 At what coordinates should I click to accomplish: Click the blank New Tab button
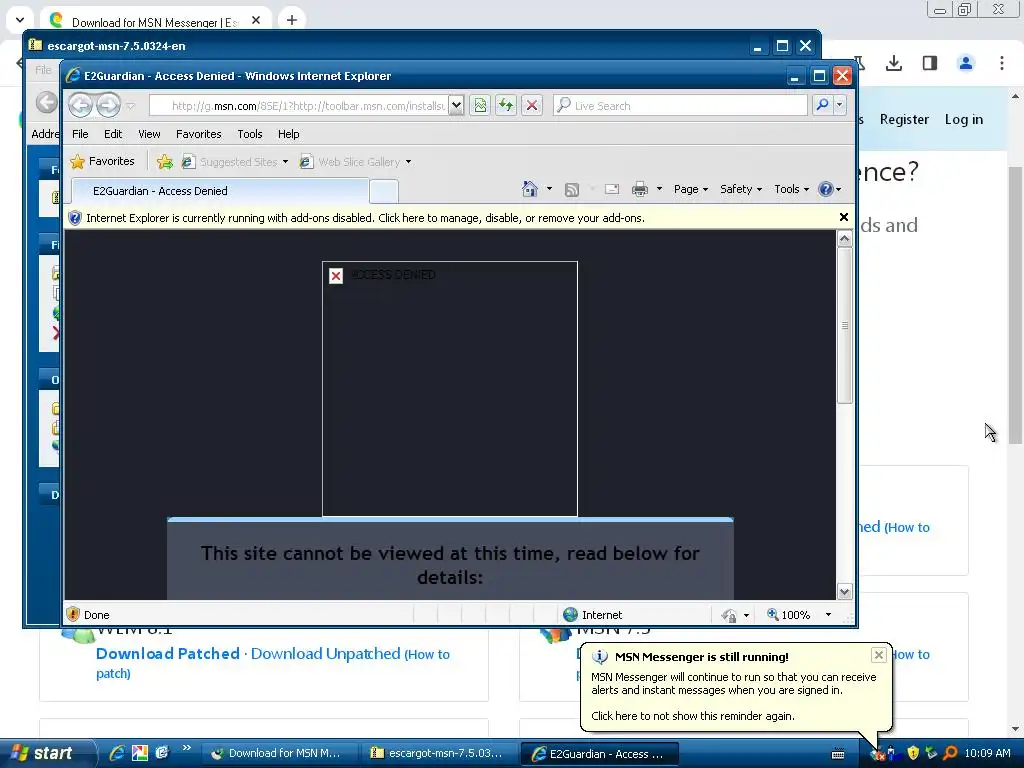[x=384, y=191]
